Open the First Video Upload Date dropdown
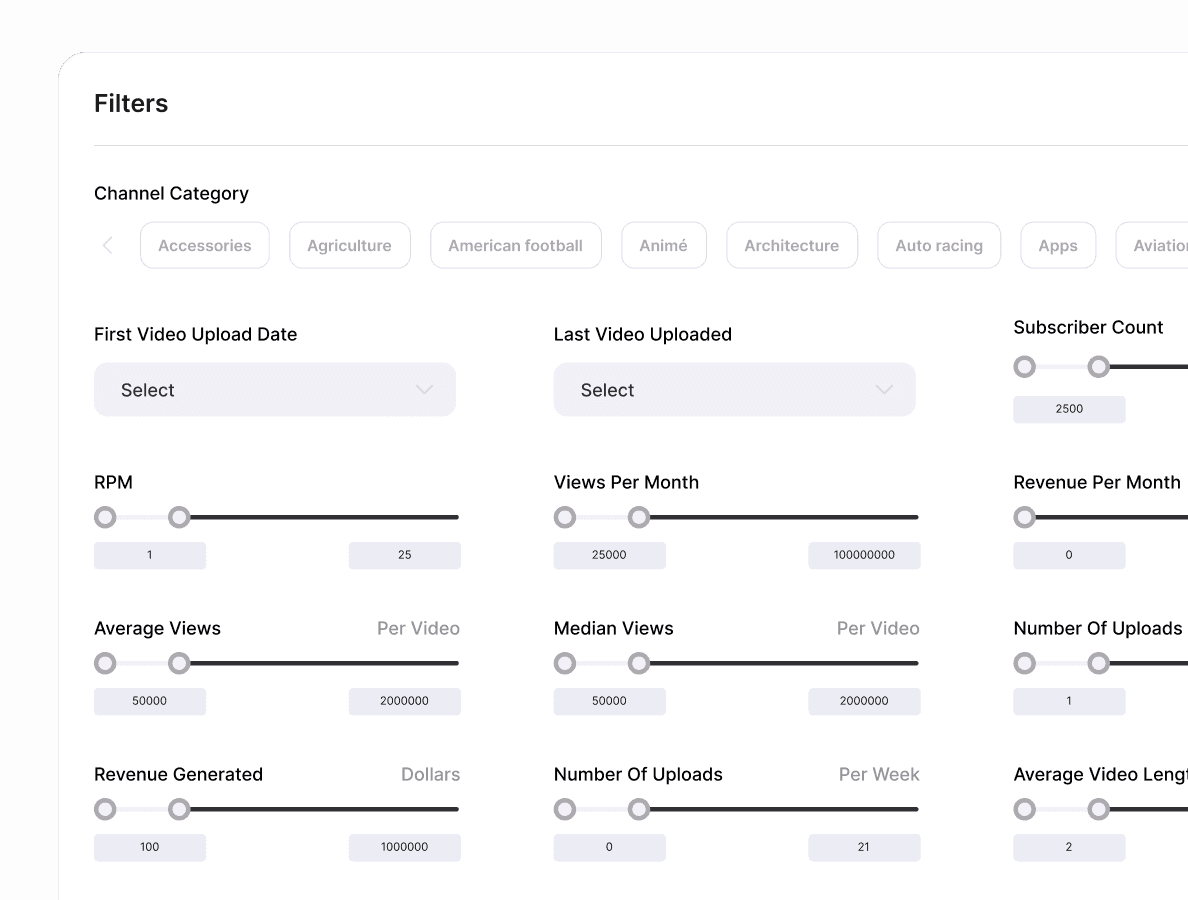This screenshot has width=1188, height=900. pyautogui.click(x=274, y=390)
